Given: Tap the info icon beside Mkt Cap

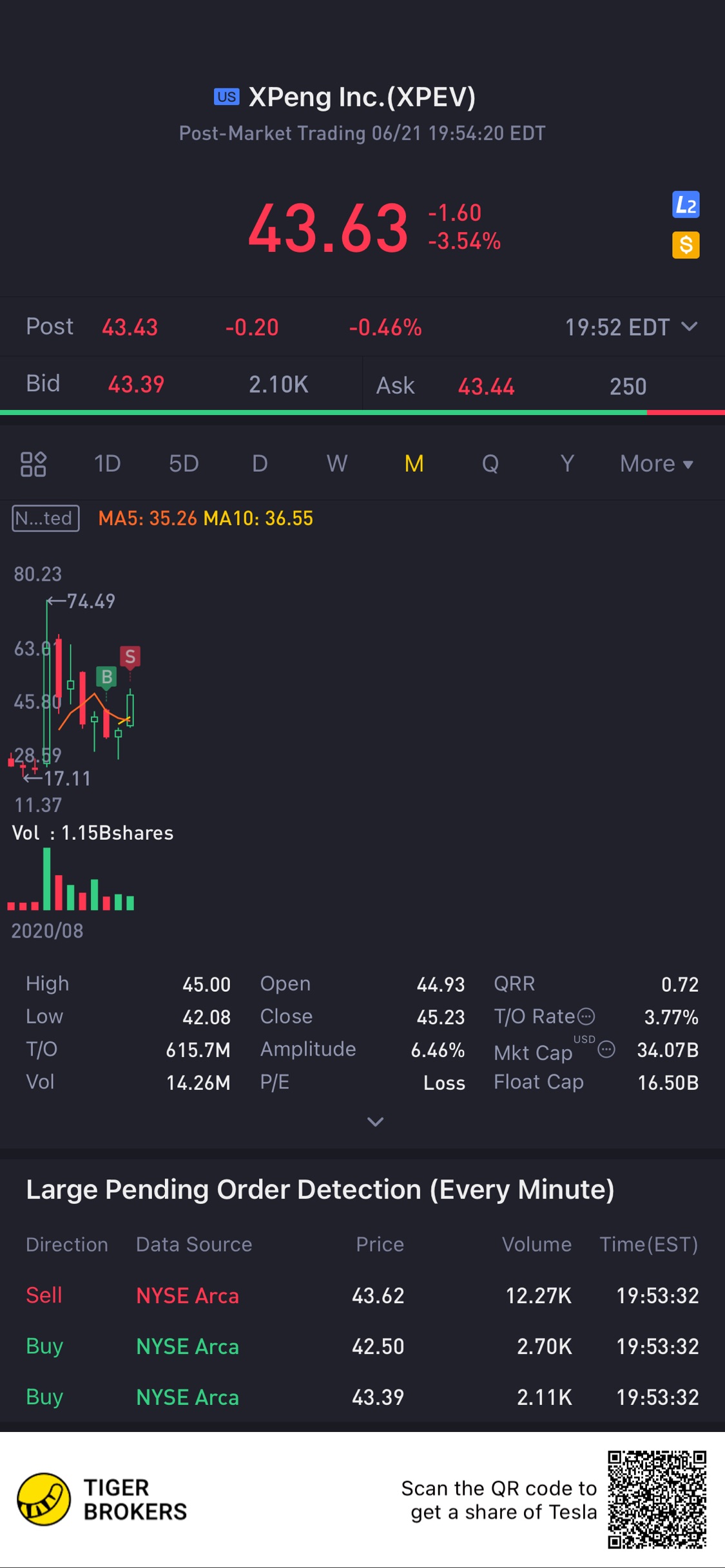Looking at the screenshot, I should (x=606, y=1050).
